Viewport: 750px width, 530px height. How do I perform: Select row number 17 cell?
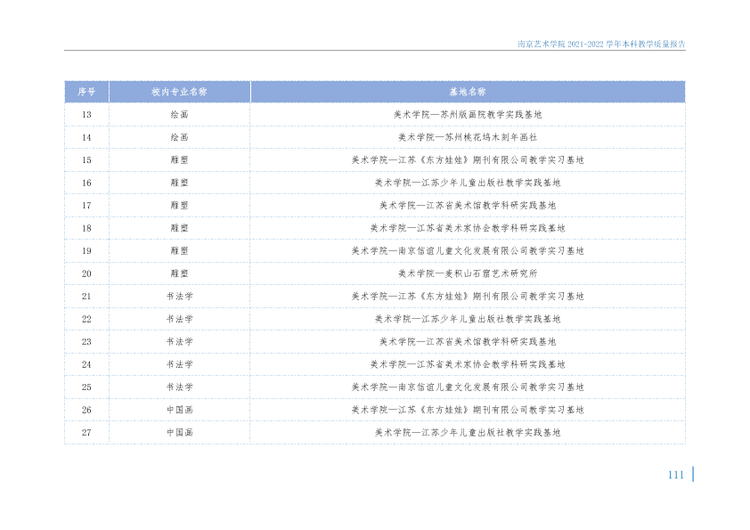point(87,206)
